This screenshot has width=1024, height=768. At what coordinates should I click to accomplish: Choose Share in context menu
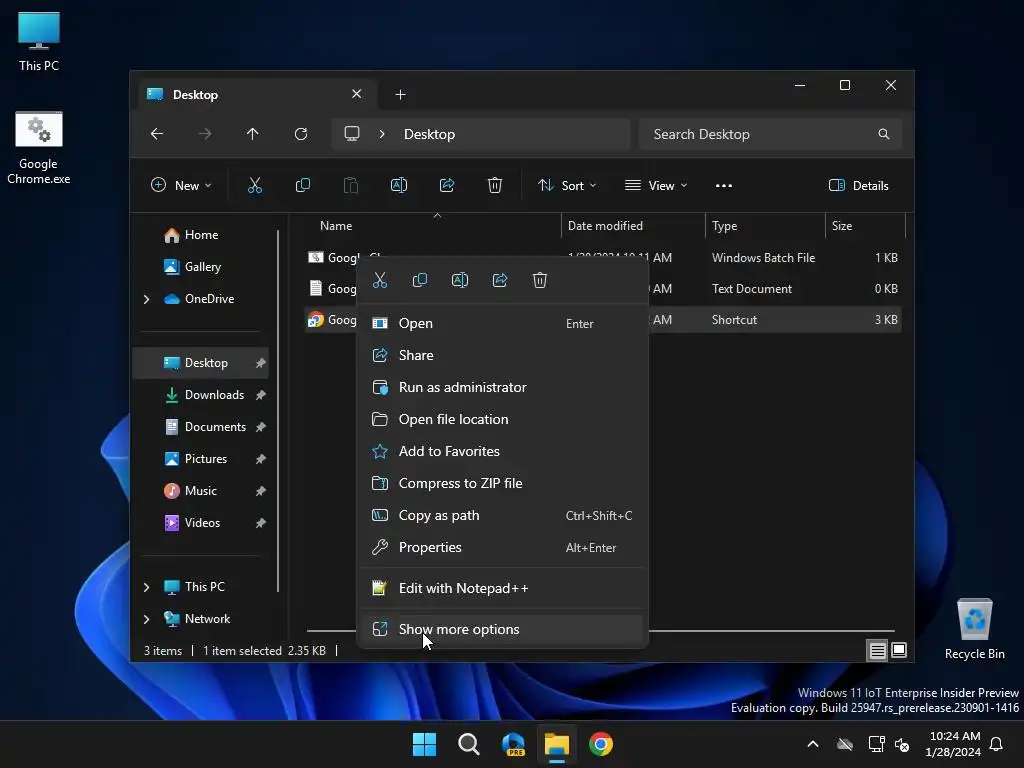(503, 355)
